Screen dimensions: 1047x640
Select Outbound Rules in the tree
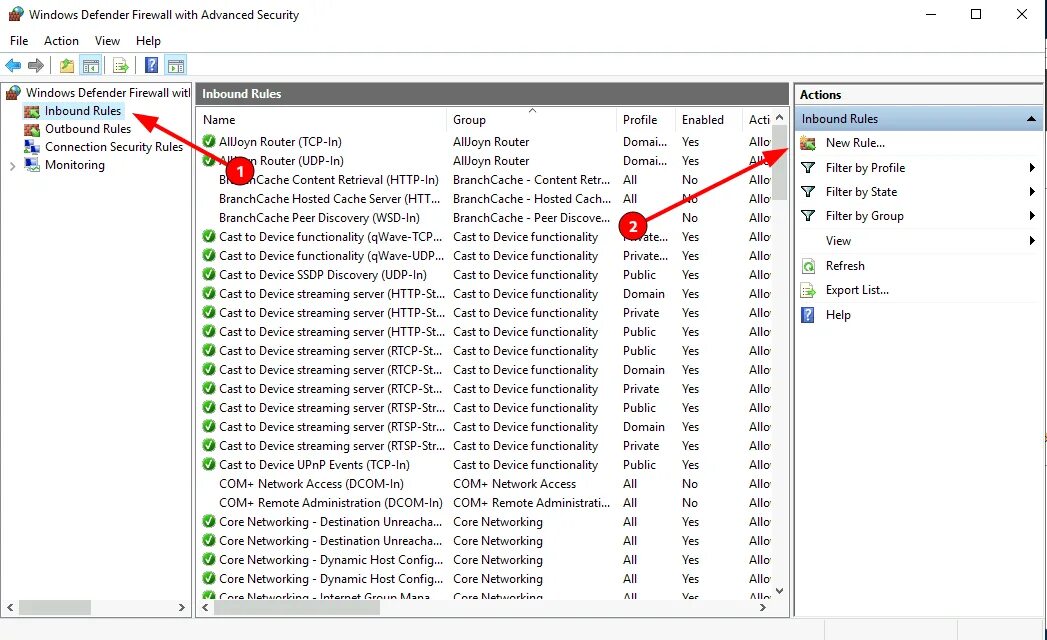[88, 129]
